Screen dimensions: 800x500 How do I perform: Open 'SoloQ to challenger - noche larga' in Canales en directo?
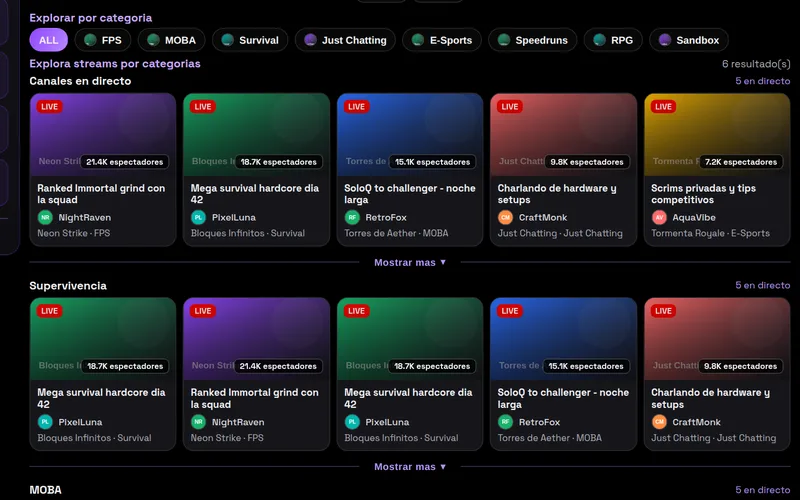(x=410, y=194)
